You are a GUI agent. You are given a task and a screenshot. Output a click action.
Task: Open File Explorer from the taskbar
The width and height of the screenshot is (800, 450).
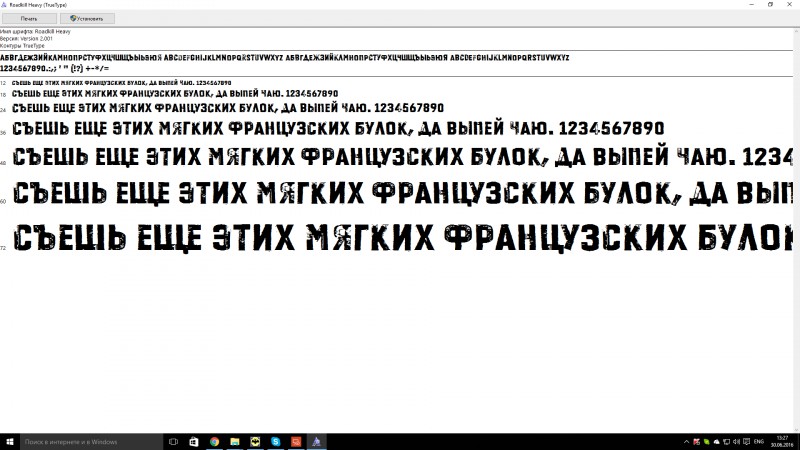coord(235,442)
